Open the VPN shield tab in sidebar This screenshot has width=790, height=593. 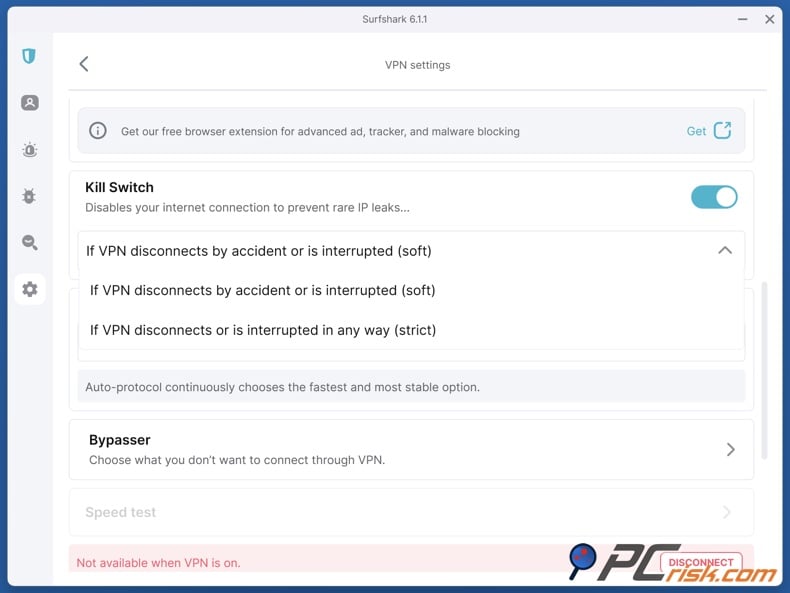tap(29, 56)
